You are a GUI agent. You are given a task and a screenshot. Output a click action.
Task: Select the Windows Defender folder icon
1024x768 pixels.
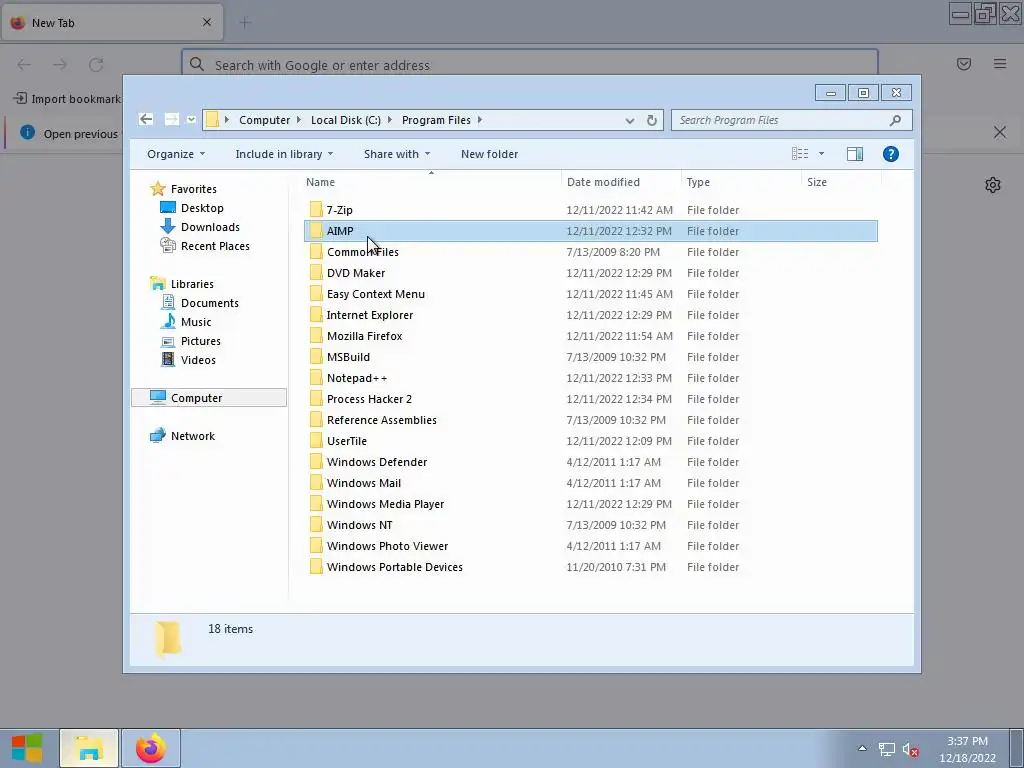pyautogui.click(x=316, y=462)
